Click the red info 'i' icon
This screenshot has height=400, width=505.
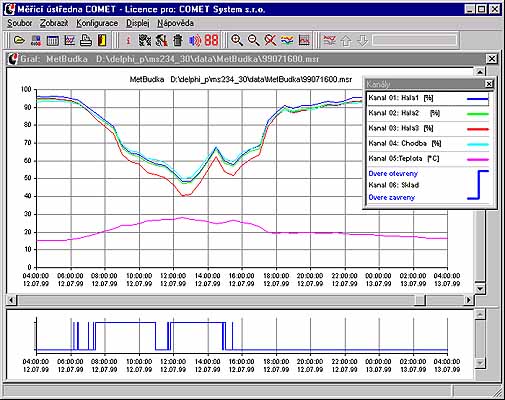click(128, 41)
